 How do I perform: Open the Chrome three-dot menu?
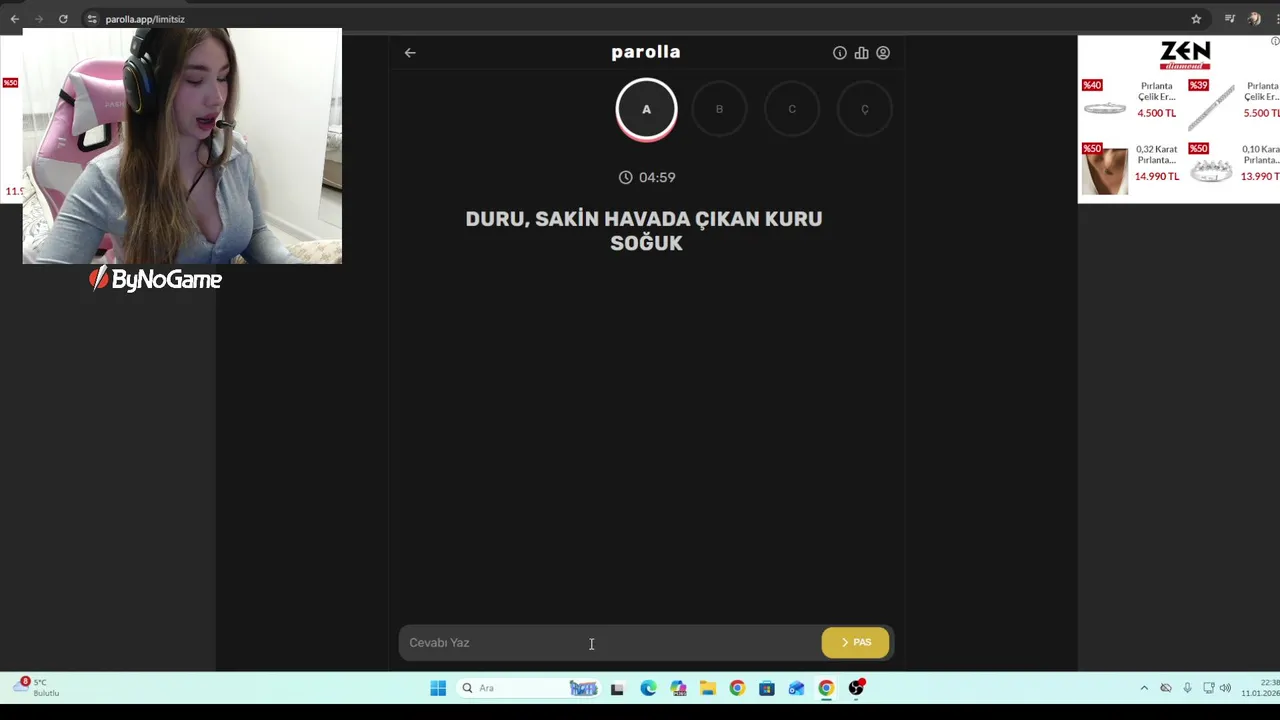tap(1276, 19)
